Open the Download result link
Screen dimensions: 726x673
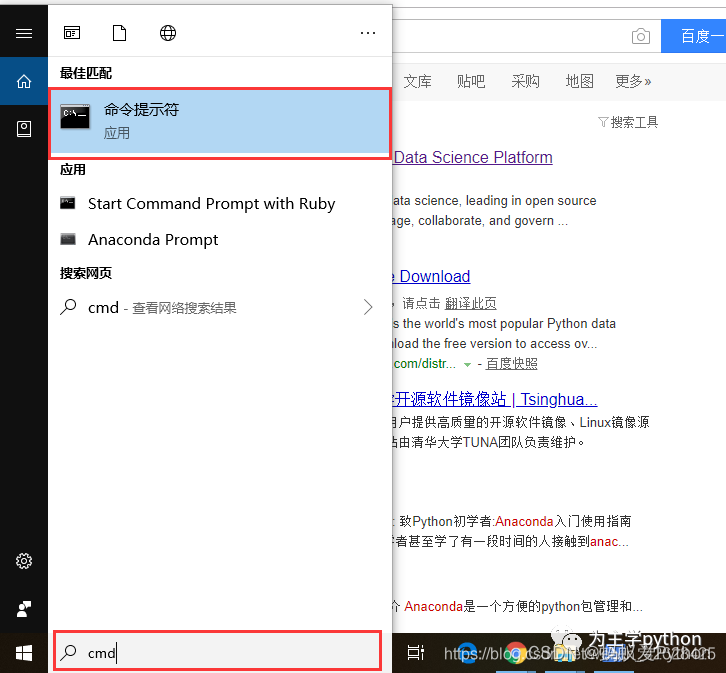431,276
